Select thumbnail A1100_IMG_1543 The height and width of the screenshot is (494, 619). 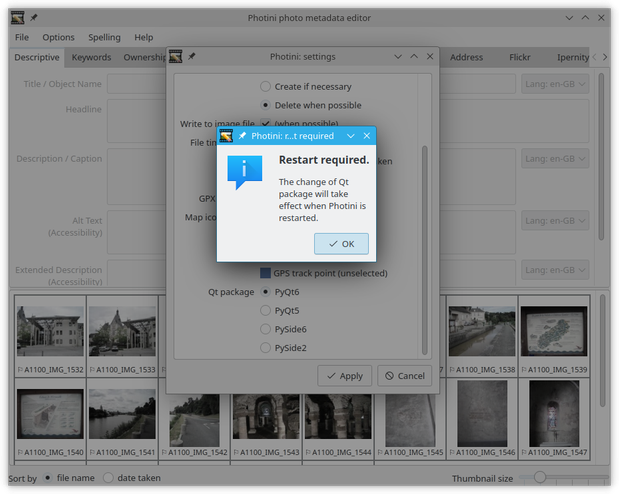(266, 423)
